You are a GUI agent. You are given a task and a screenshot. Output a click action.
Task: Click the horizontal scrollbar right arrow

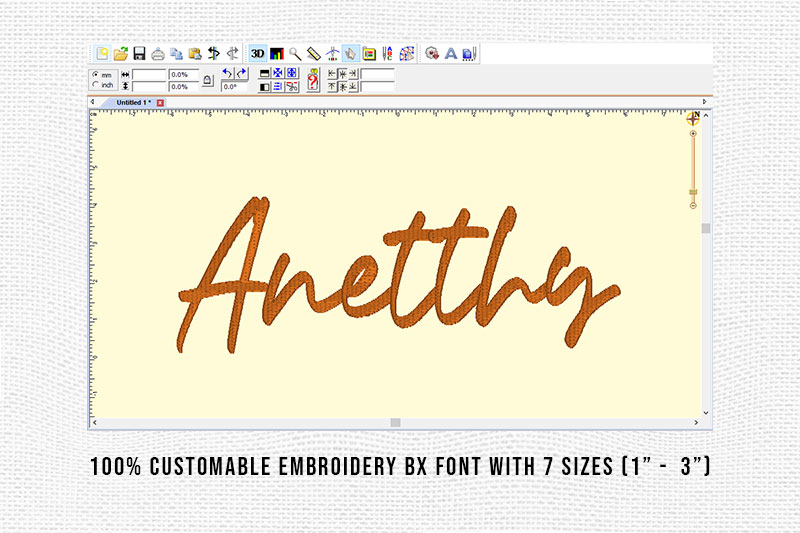(696, 422)
